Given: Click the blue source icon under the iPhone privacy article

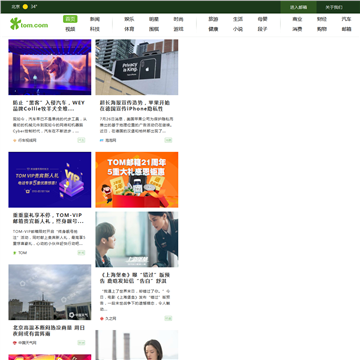Looking at the screenshot, I should pyautogui.click(x=102, y=141).
